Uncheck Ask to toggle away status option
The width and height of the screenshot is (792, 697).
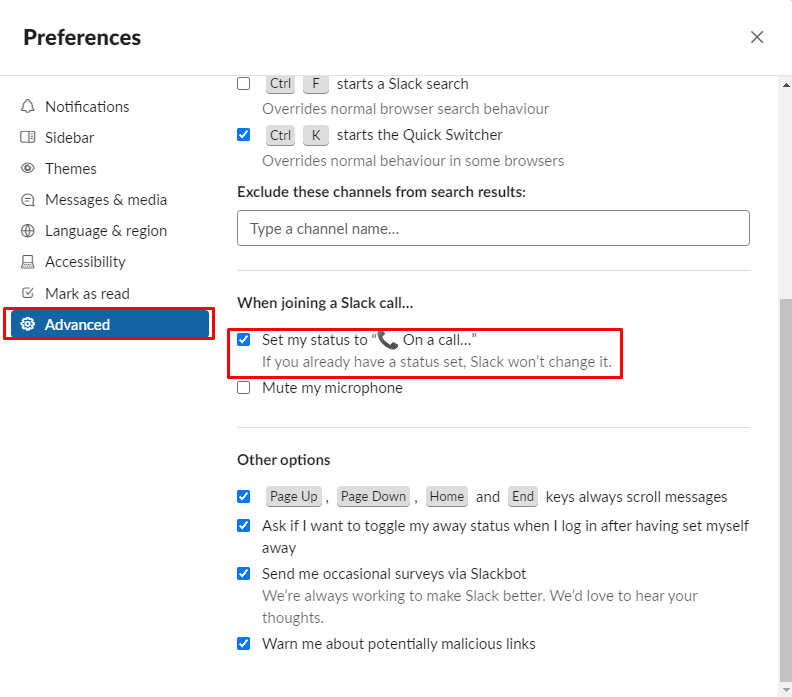point(244,526)
